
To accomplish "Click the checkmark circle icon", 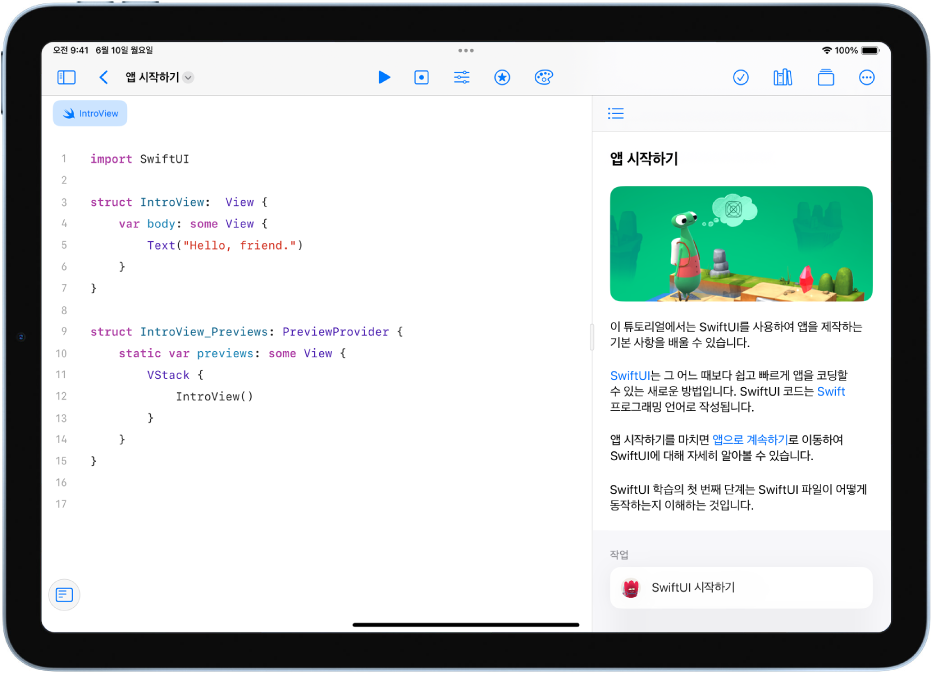I will (740, 77).
